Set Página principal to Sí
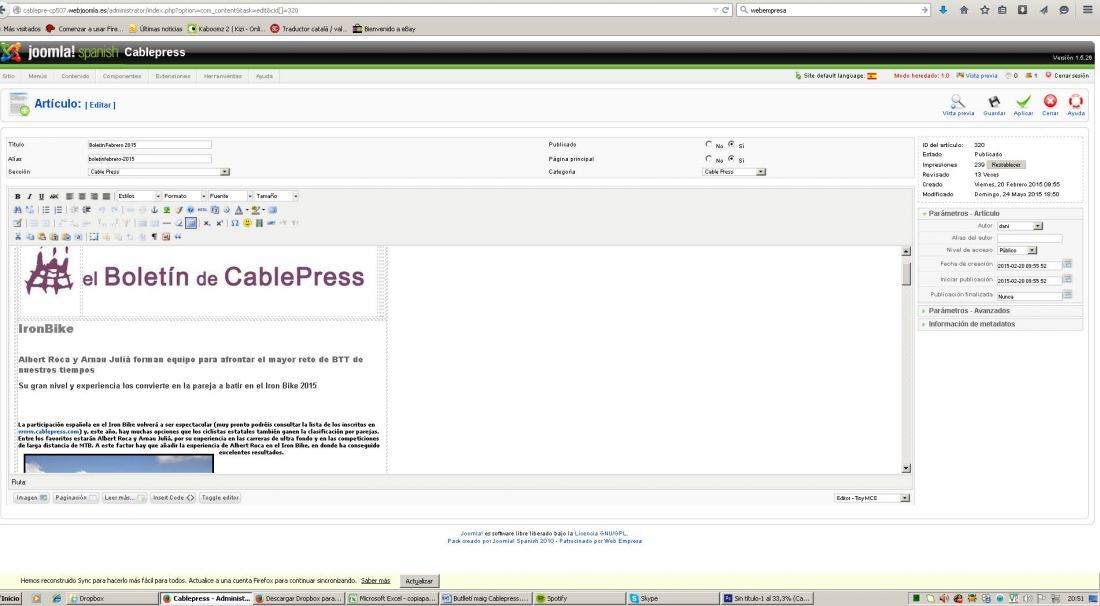Viewport: 1100px width, 606px height. point(731,159)
